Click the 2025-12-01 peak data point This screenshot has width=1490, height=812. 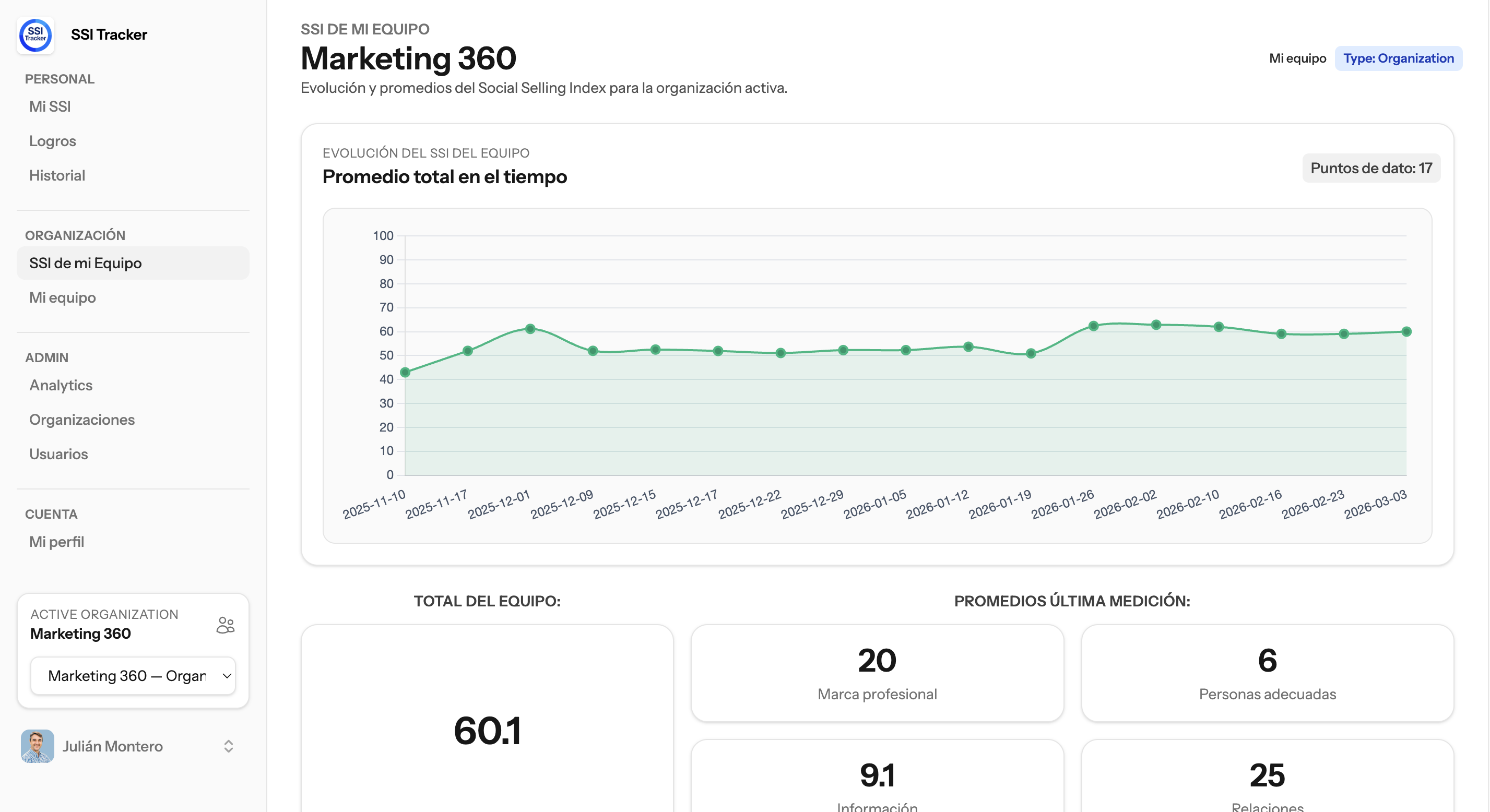coord(530,328)
